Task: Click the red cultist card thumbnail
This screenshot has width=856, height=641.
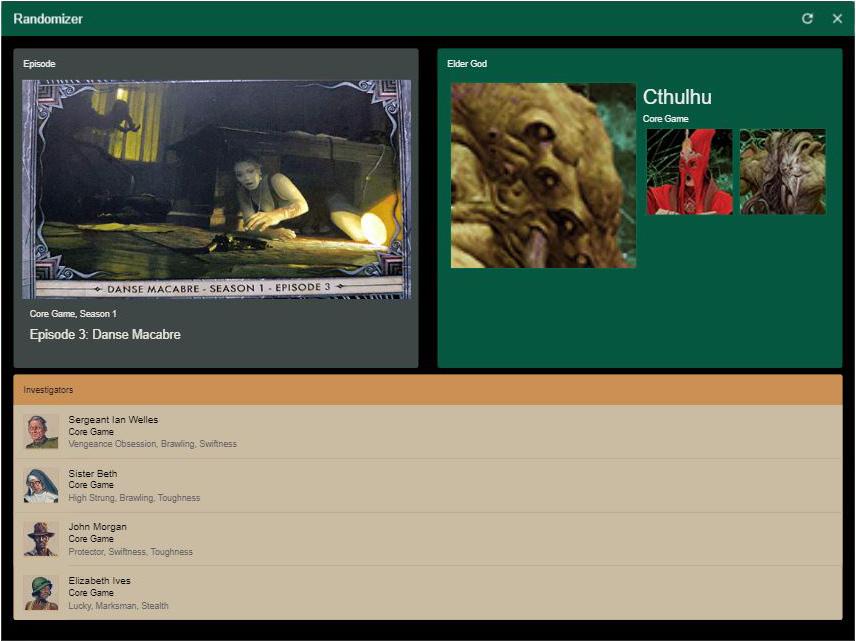Action: [688, 170]
